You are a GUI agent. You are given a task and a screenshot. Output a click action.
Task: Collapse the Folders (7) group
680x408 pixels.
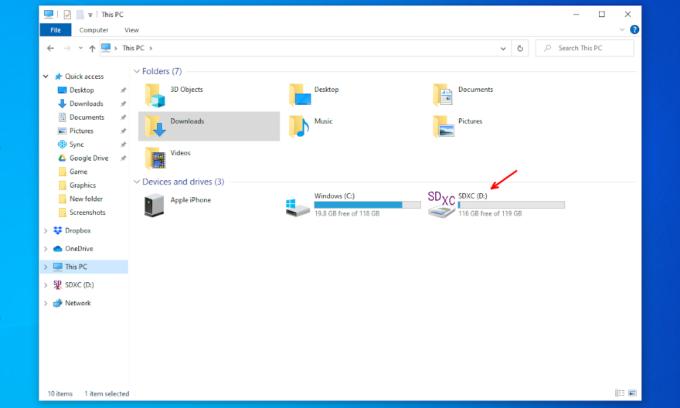point(138,72)
